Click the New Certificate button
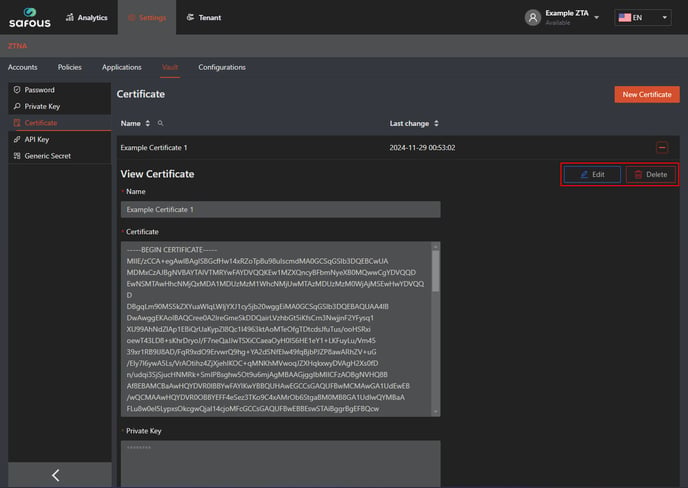688x488 pixels. point(646,94)
